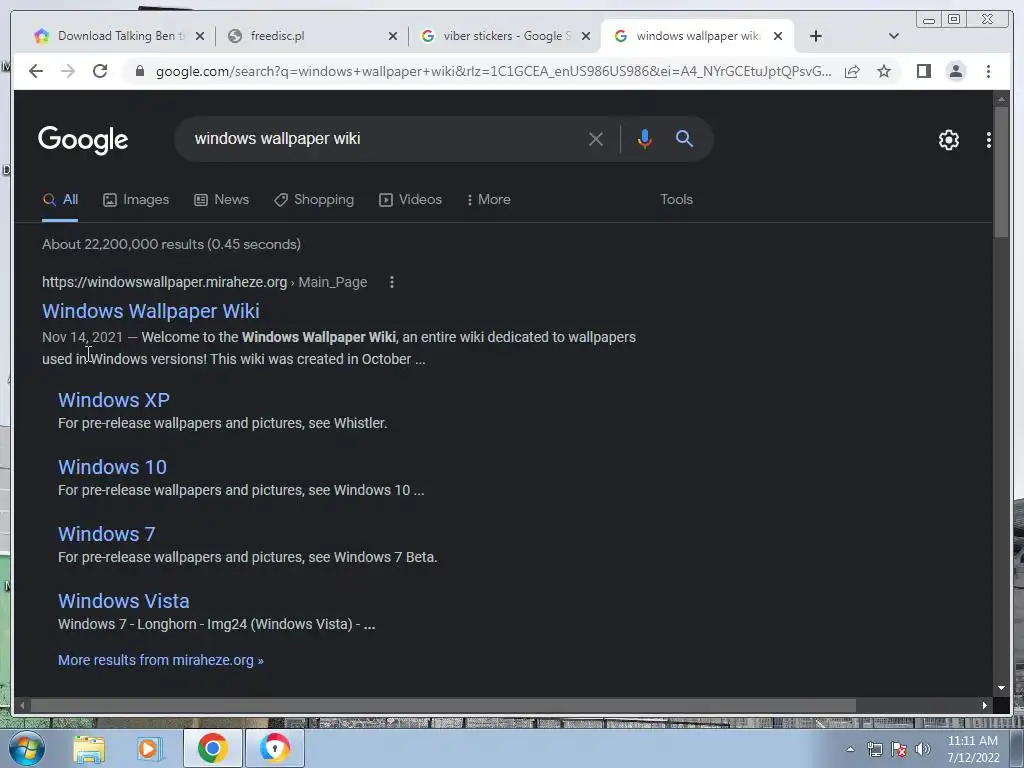Click the scroll left arrow
This screenshot has width=1024, height=768.
click(x=22, y=705)
